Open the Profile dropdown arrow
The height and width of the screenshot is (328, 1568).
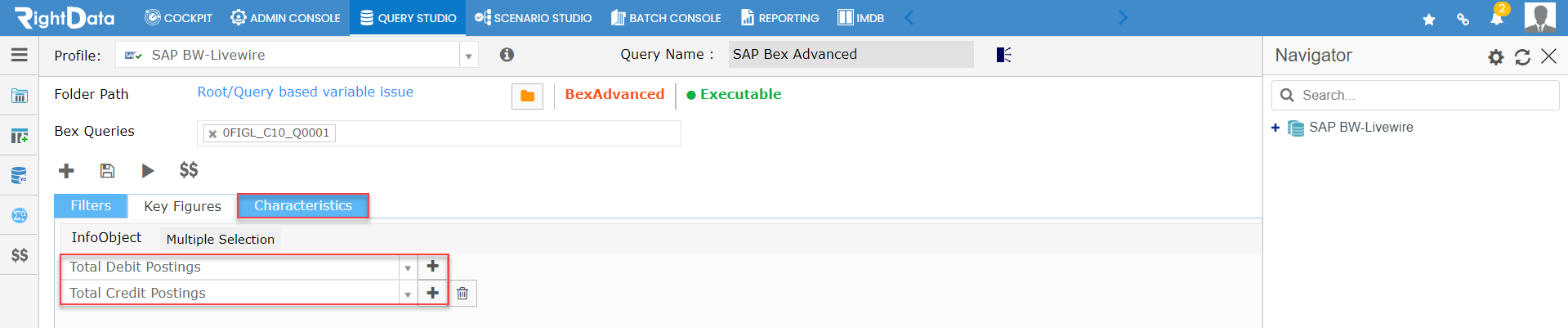click(469, 56)
